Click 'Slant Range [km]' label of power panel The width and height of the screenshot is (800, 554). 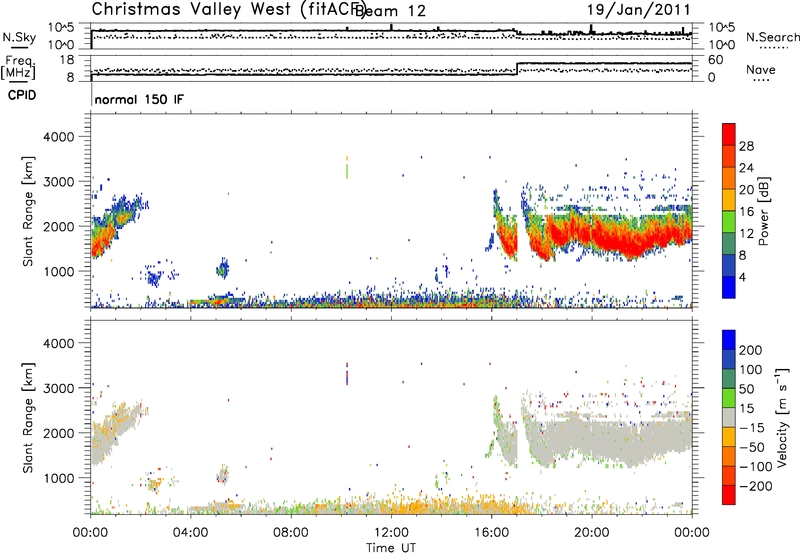28,211
